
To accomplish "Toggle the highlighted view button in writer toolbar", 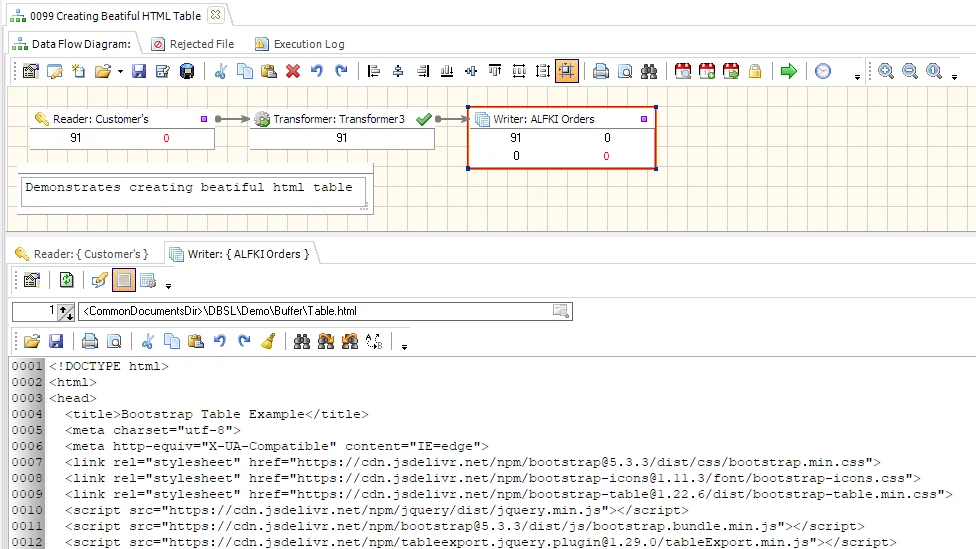I will point(124,281).
